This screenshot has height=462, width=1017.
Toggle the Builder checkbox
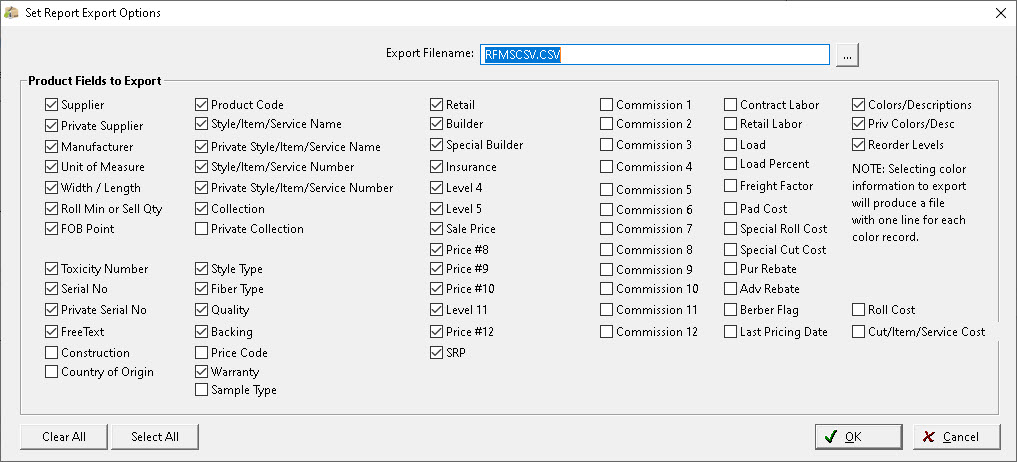coord(437,123)
